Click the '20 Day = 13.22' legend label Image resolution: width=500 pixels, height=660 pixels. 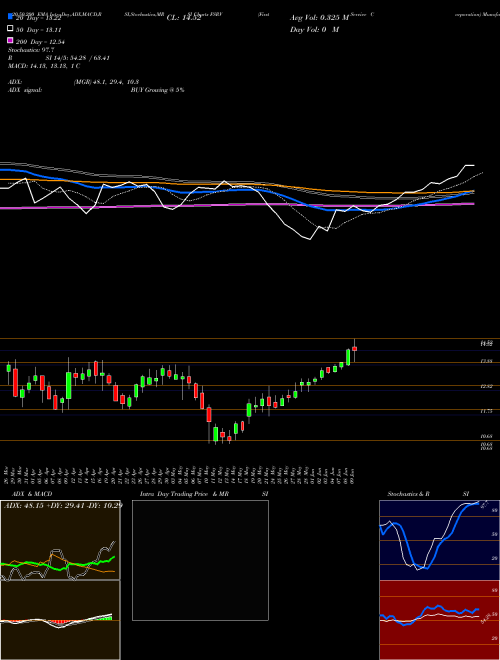point(39,18)
